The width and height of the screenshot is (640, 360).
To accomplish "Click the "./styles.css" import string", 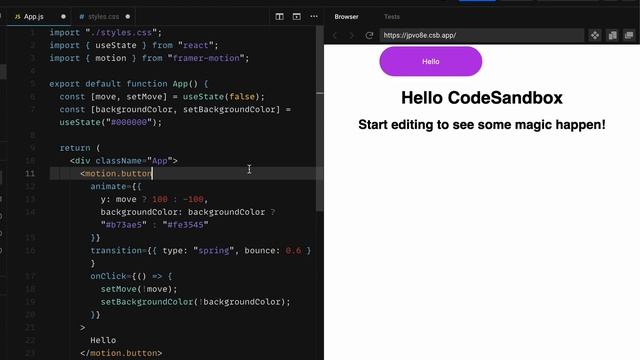I will [x=121, y=33].
